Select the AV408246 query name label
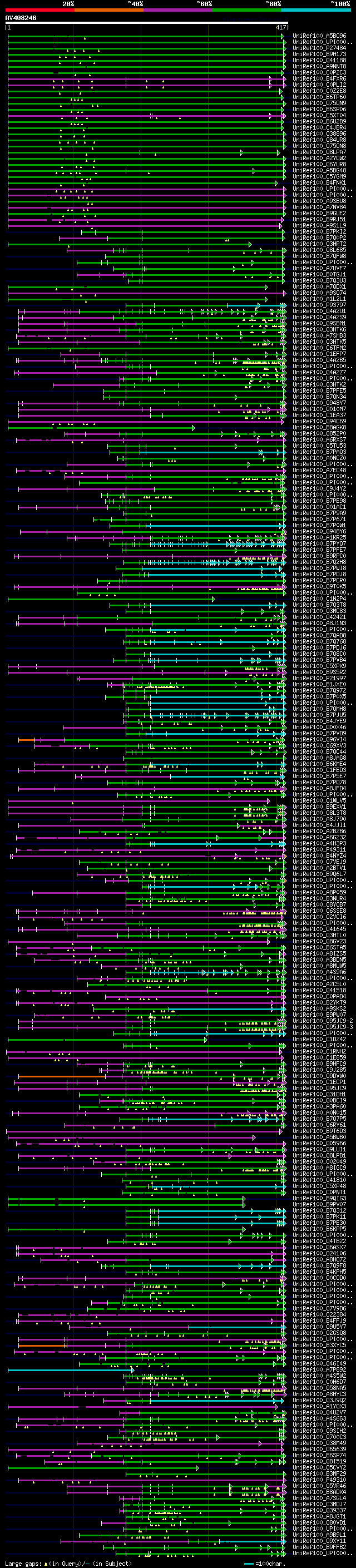The image size is (356, 1568). [21, 18]
